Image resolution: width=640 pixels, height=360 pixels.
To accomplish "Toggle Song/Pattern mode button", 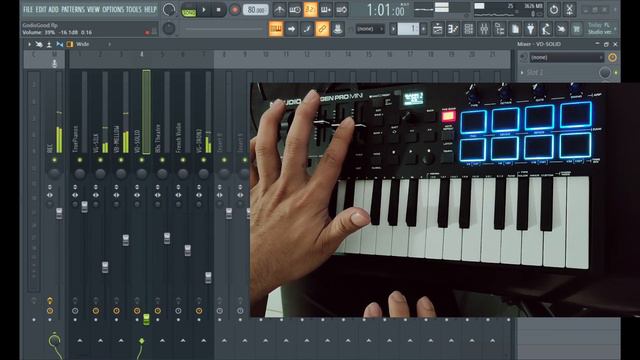I will (x=189, y=10).
